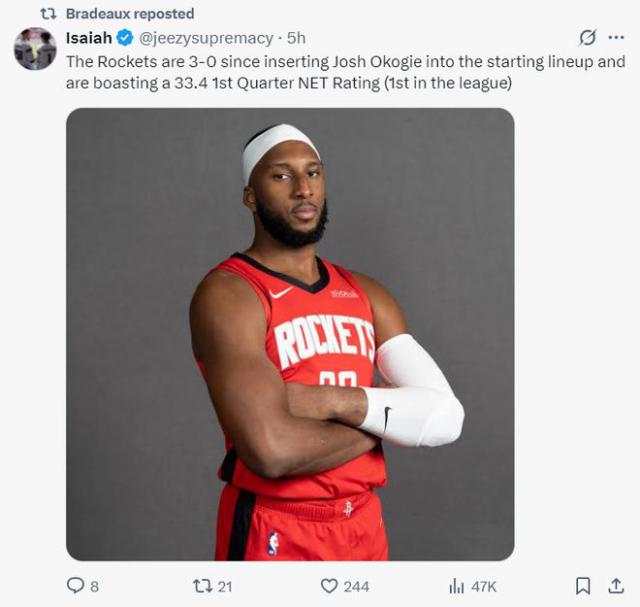The image size is (640, 607).
Task: Open the @jeezysupremacy handle link
Action: point(206,38)
